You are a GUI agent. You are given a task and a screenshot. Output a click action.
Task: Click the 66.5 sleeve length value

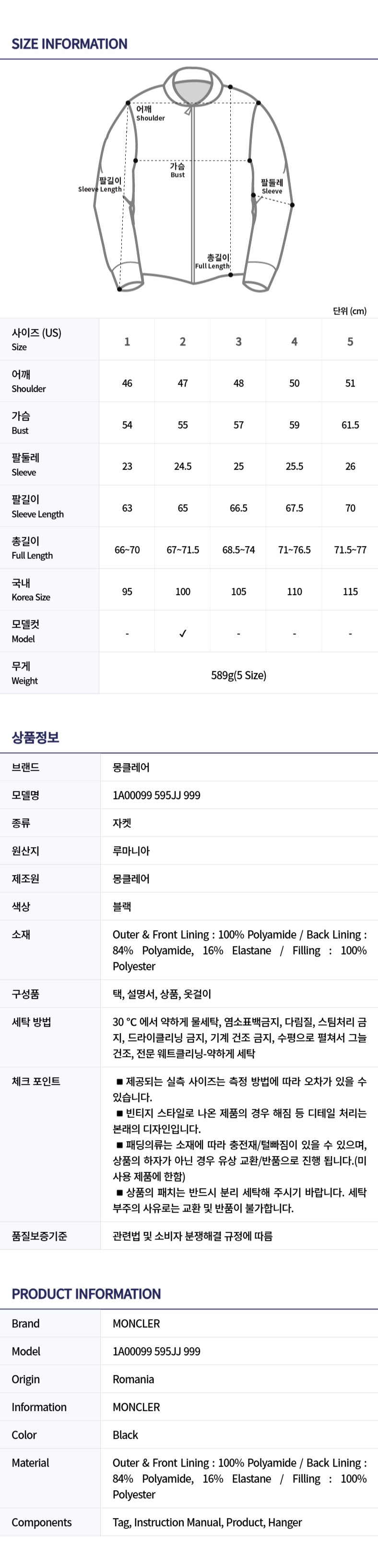(238, 508)
